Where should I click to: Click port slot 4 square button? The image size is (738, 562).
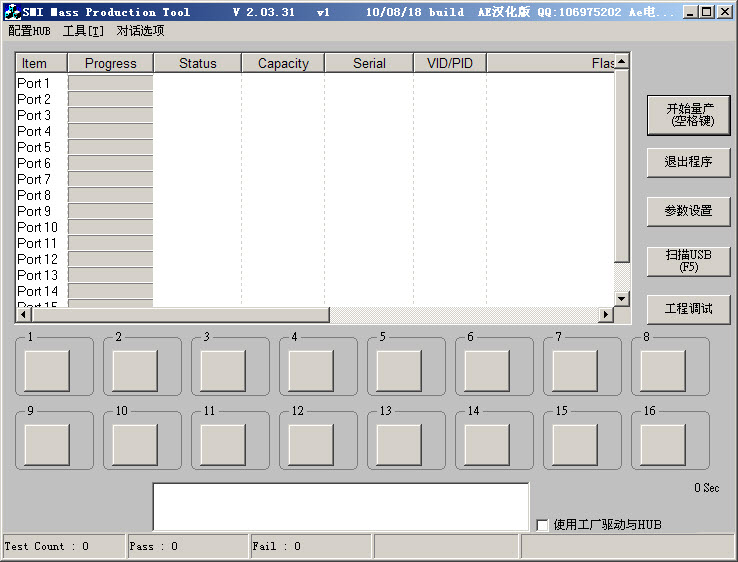click(311, 370)
